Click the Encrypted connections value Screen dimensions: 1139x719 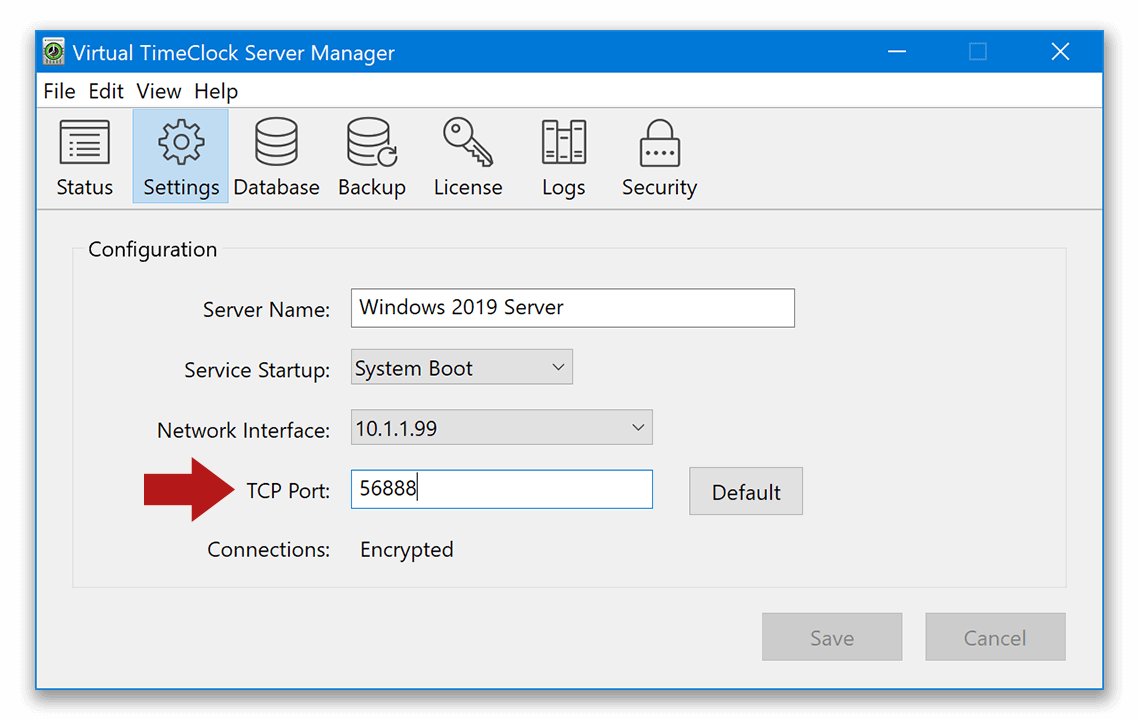pyautogui.click(x=407, y=550)
